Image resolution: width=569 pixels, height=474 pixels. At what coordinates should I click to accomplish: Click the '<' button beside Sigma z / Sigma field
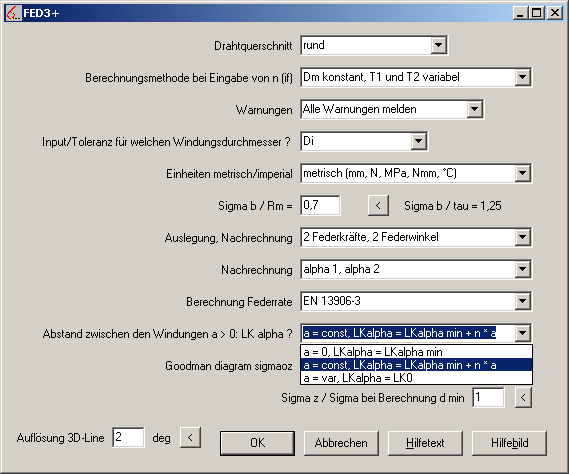coord(523,397)
